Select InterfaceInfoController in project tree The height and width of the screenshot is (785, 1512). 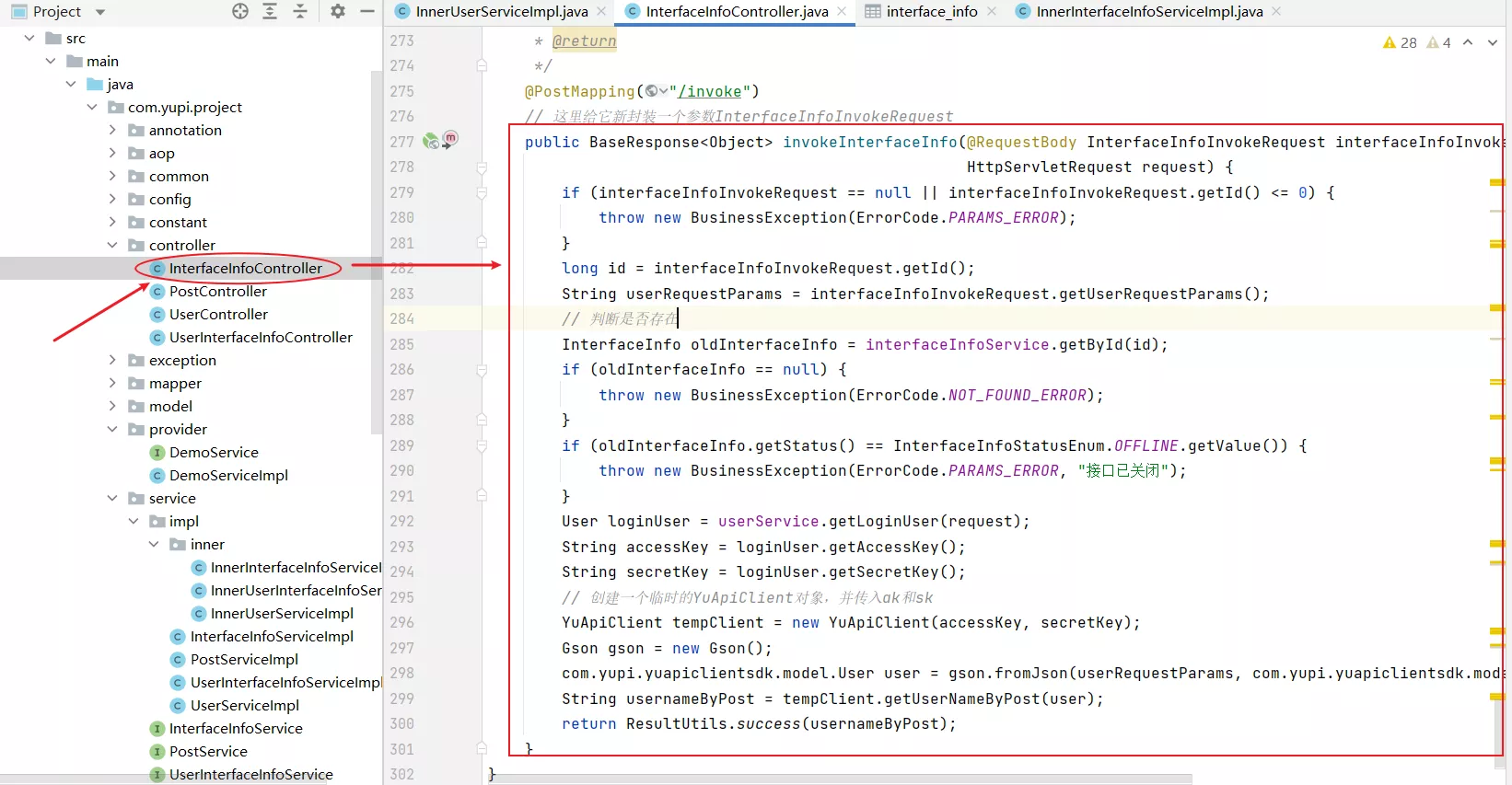[x=245, y=268]
